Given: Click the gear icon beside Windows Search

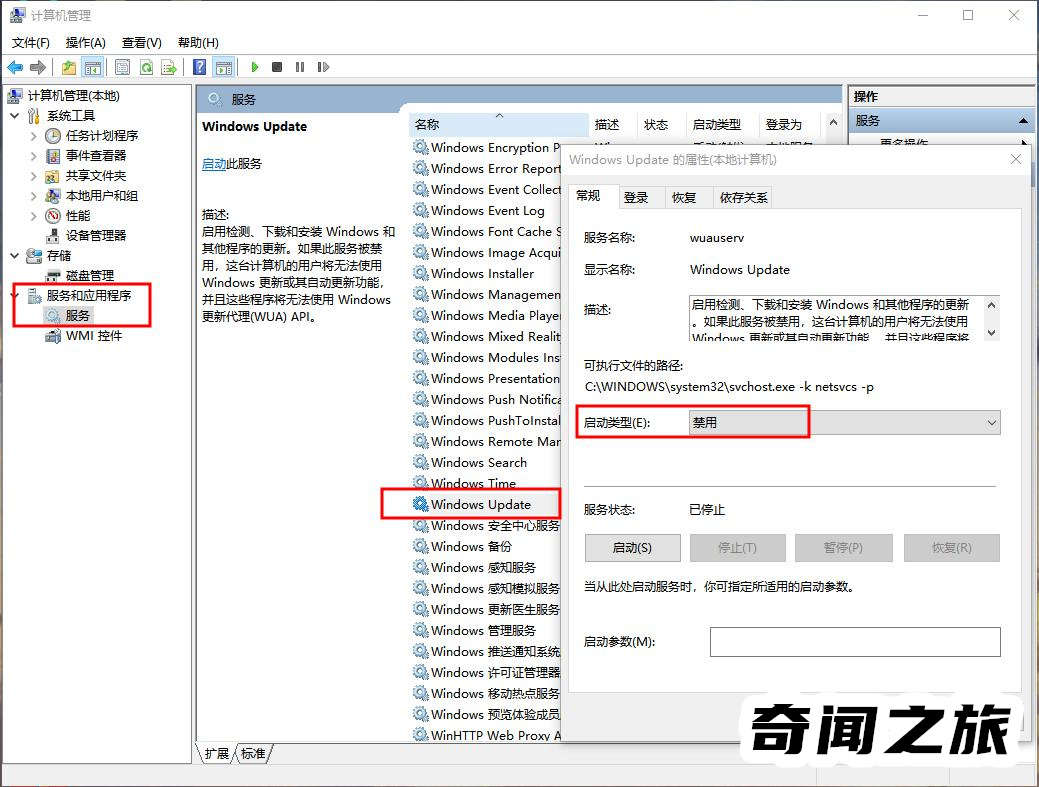Looking at the screenshot, I should click(420, 462).
